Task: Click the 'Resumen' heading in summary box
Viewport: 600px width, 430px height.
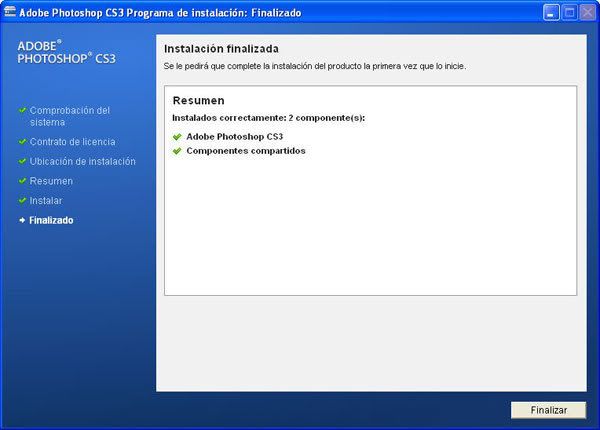Action: pos(199,101)
